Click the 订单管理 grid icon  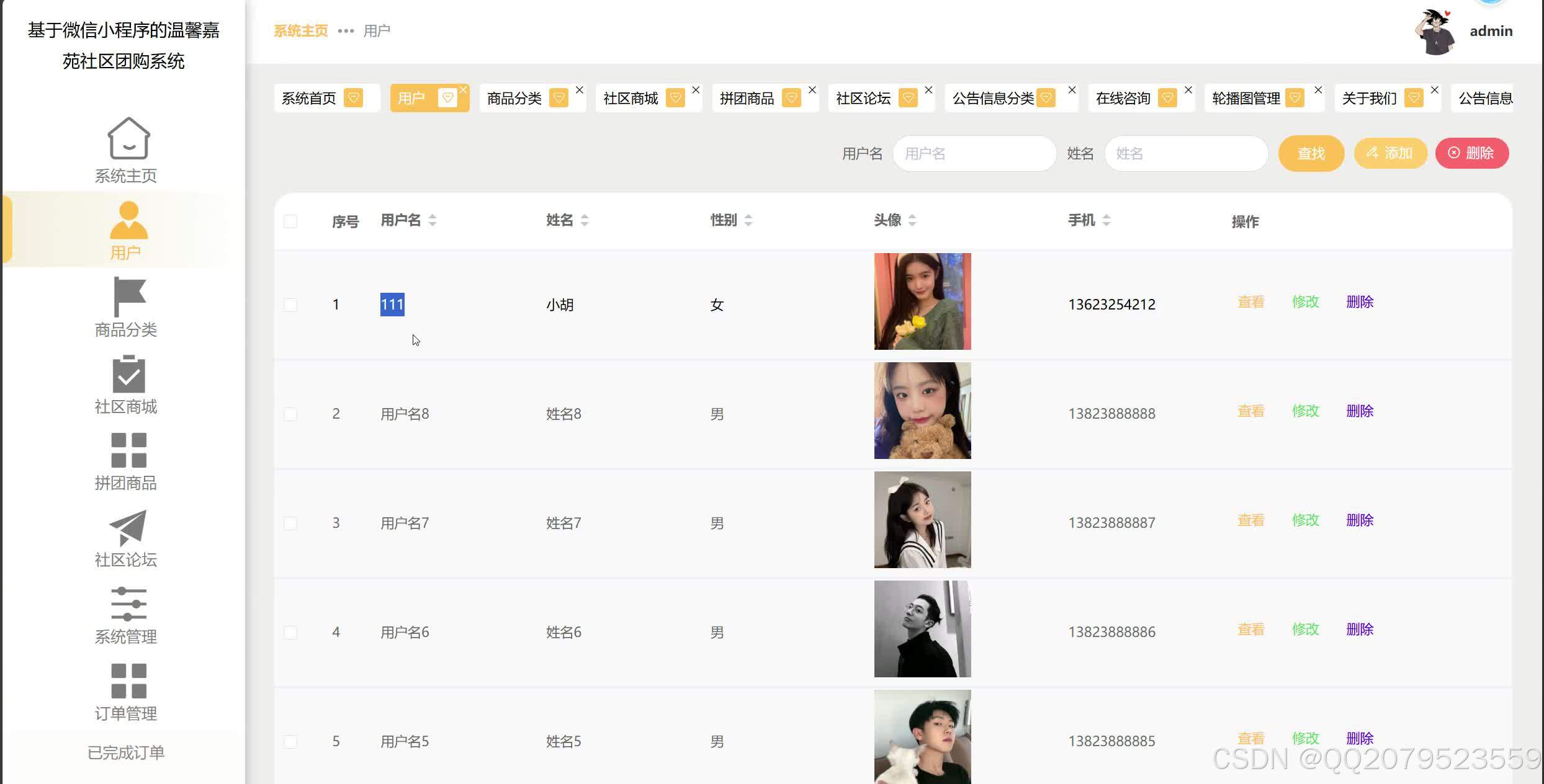click(128, 680)
